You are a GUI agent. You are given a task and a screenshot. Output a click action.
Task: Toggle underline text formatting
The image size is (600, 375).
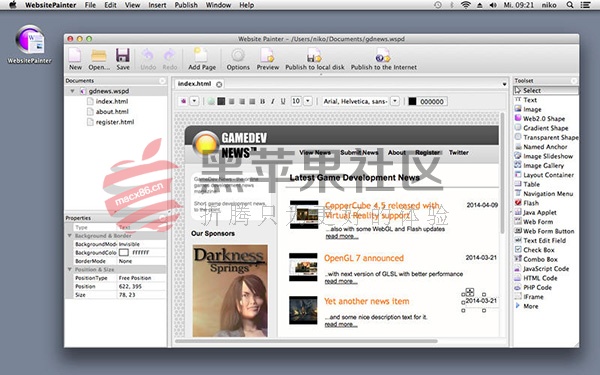click(x=283, y=101)
